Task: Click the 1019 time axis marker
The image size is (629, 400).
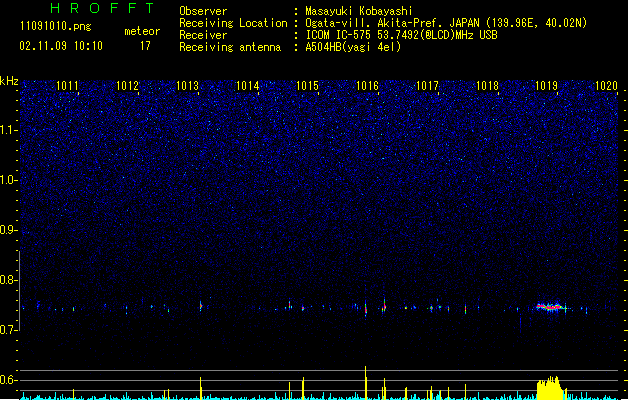Action: coord(546,86)
